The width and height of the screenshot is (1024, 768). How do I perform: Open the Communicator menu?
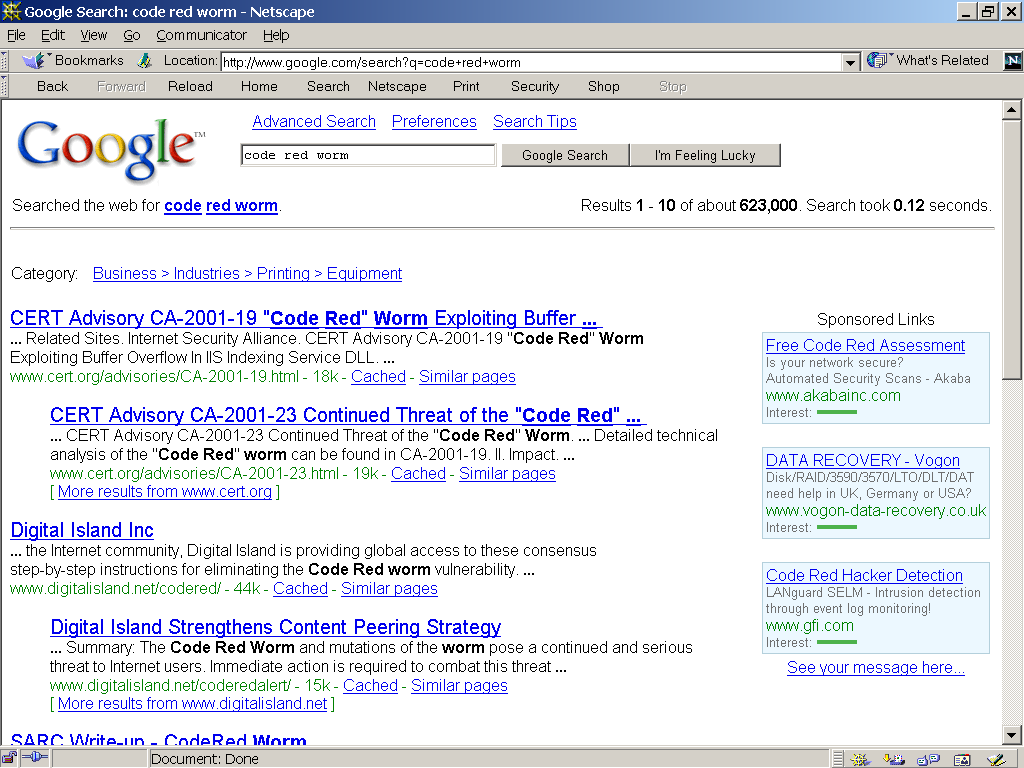201,35
